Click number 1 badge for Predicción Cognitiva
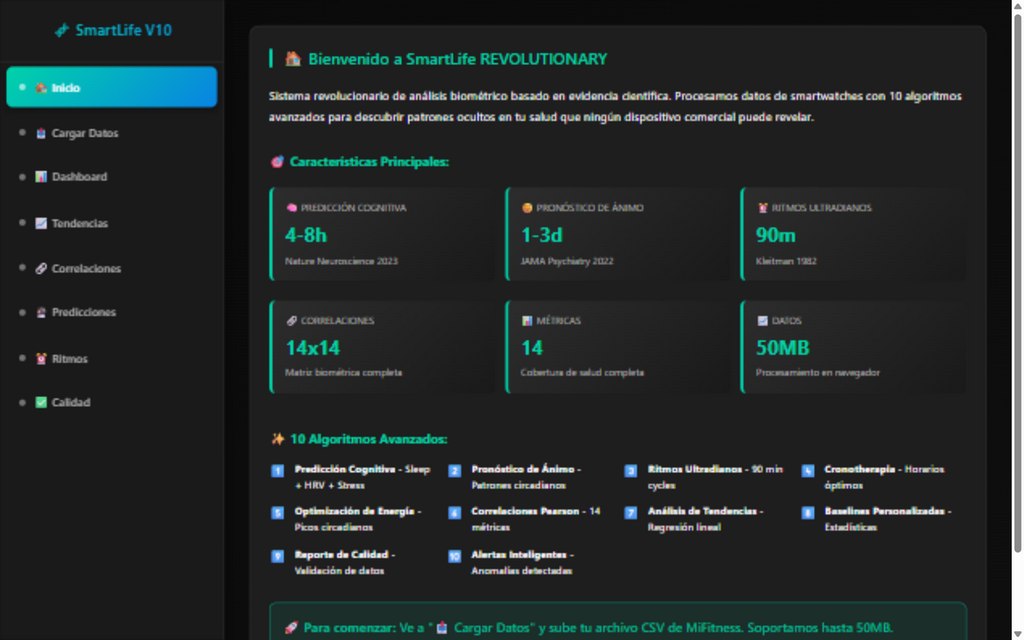Image resolution: width=1024 pixels, height=640 pixels. point(278,471)
